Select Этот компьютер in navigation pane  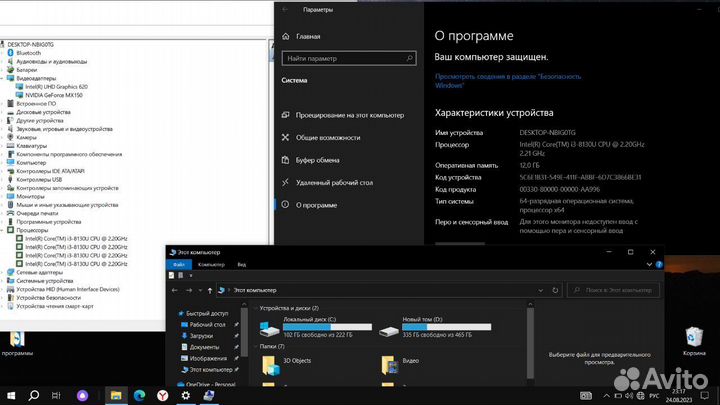(211, 370)
